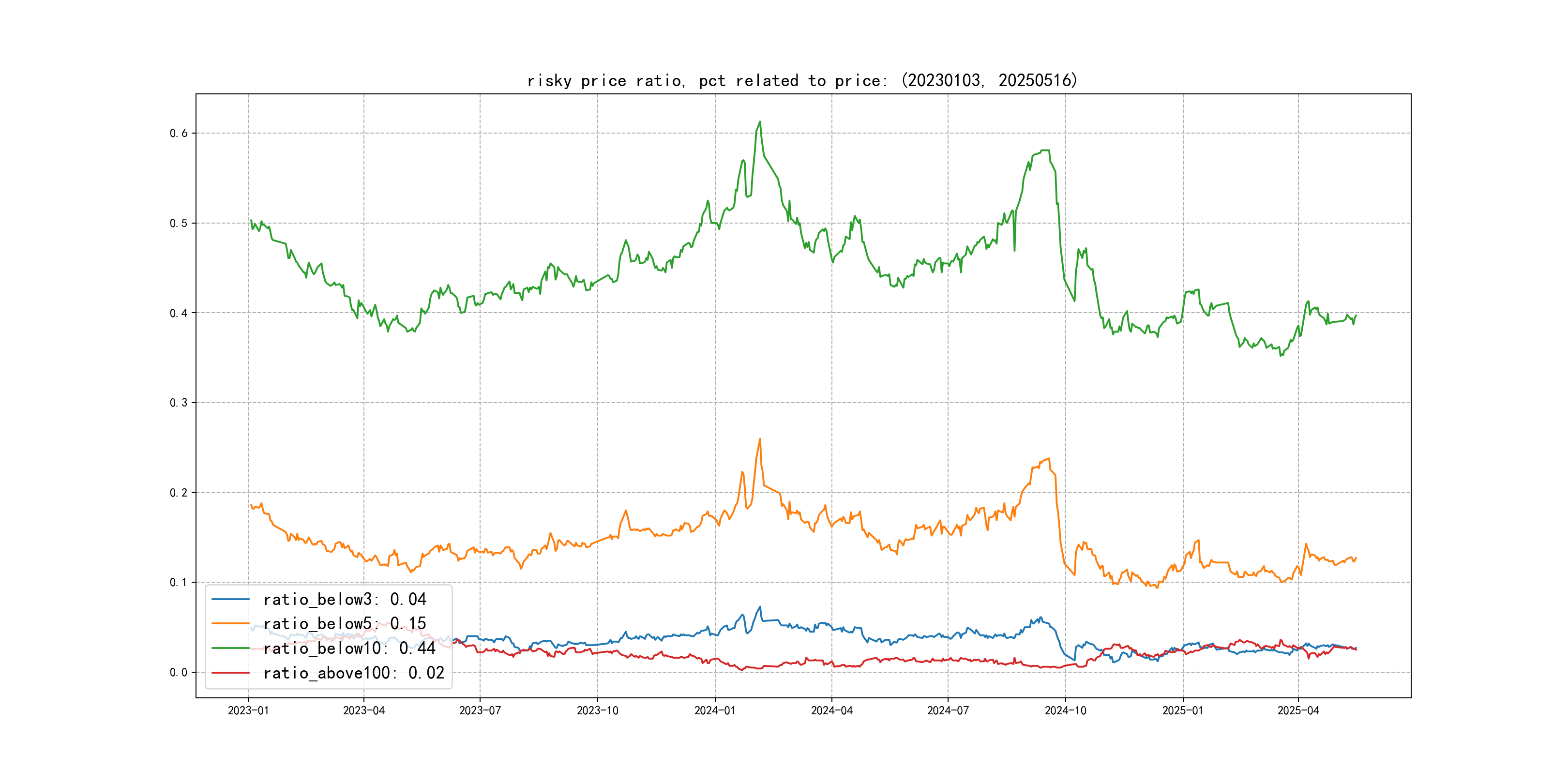This screenshot has height=784, width=1568.
Task: Click the blue legend line swatch
Action: pos(230,600)
